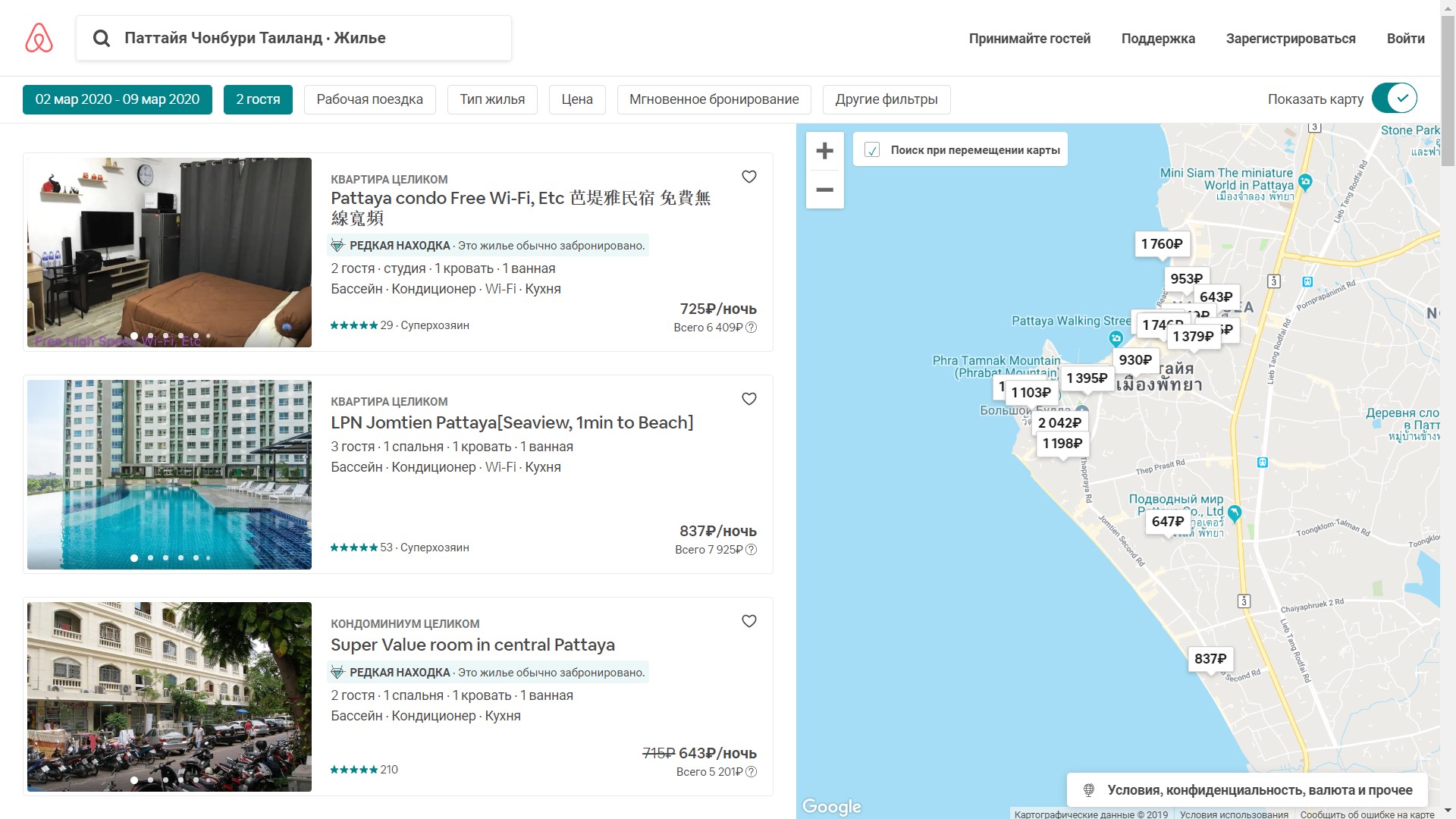The width and height of the screenshot is (1456, 819).
Task: Click Pattaya Walking Street map pin
Action: tap(1116, 338)
